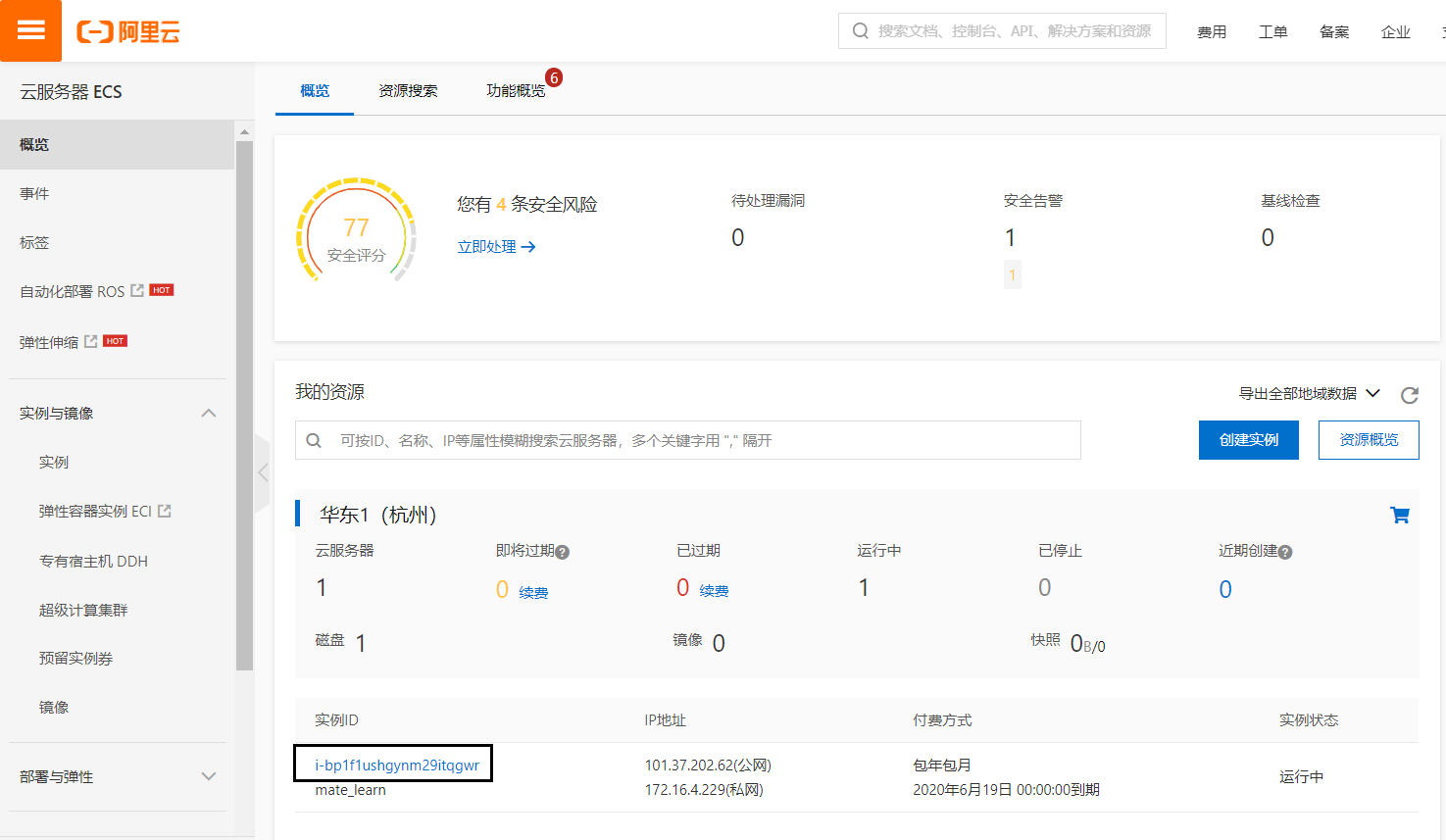Screen dimensions: 1446x840
Task: Click the help icon beside 即将过期
Action: 563,552
